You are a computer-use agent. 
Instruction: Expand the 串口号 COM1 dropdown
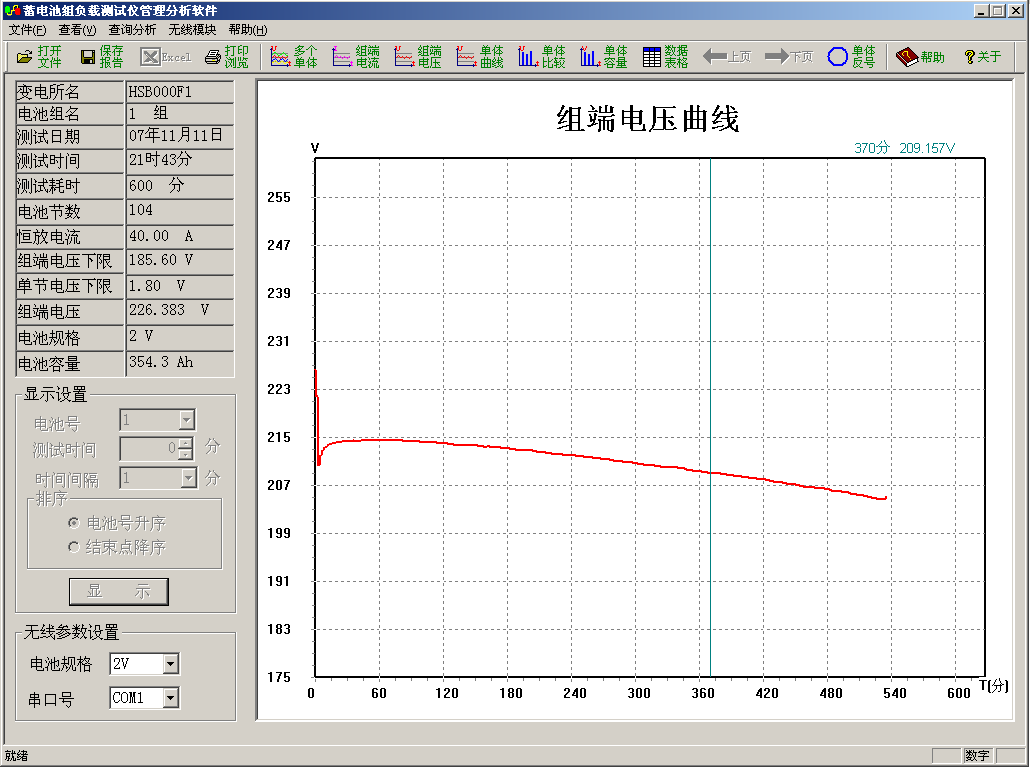tap(170, 698)
